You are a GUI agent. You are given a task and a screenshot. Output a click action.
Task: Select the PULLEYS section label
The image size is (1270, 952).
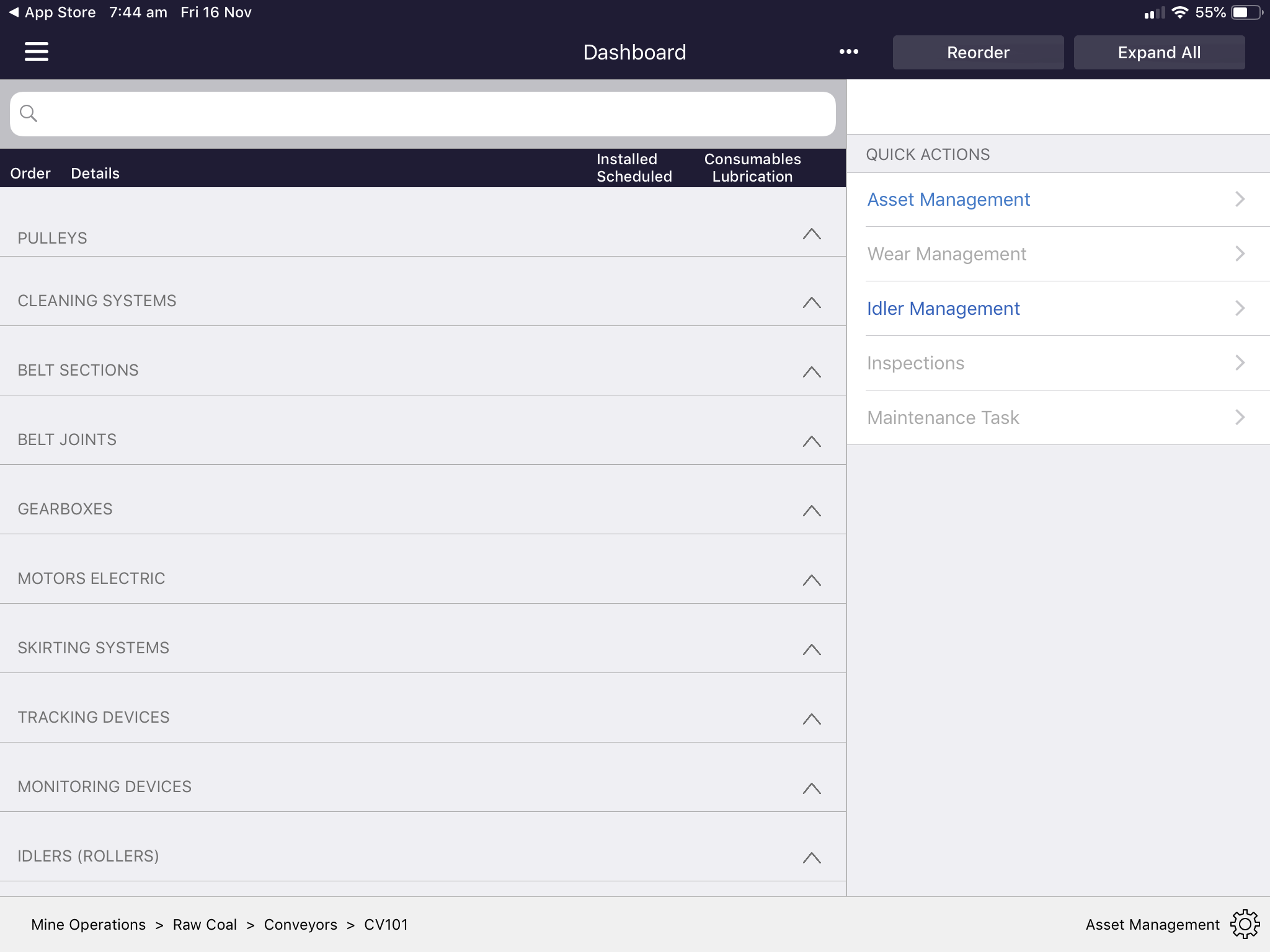(52, 239)
